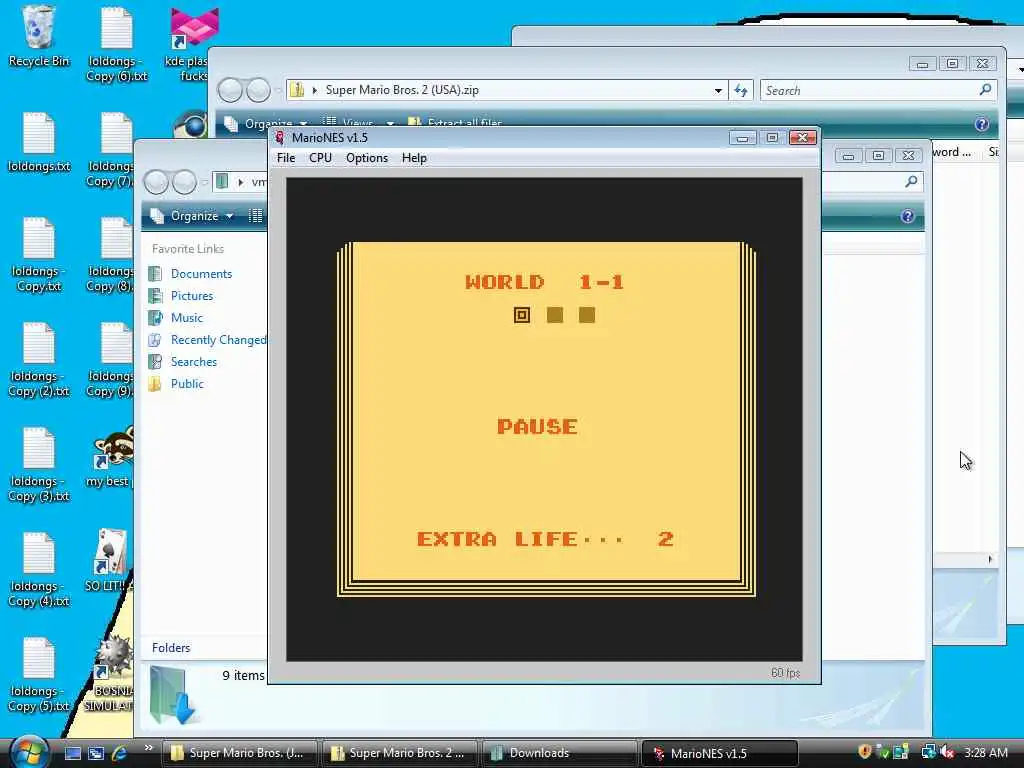Select loldongs - Copy (6).txt desktop file
1024x768 pixels.
117,44
